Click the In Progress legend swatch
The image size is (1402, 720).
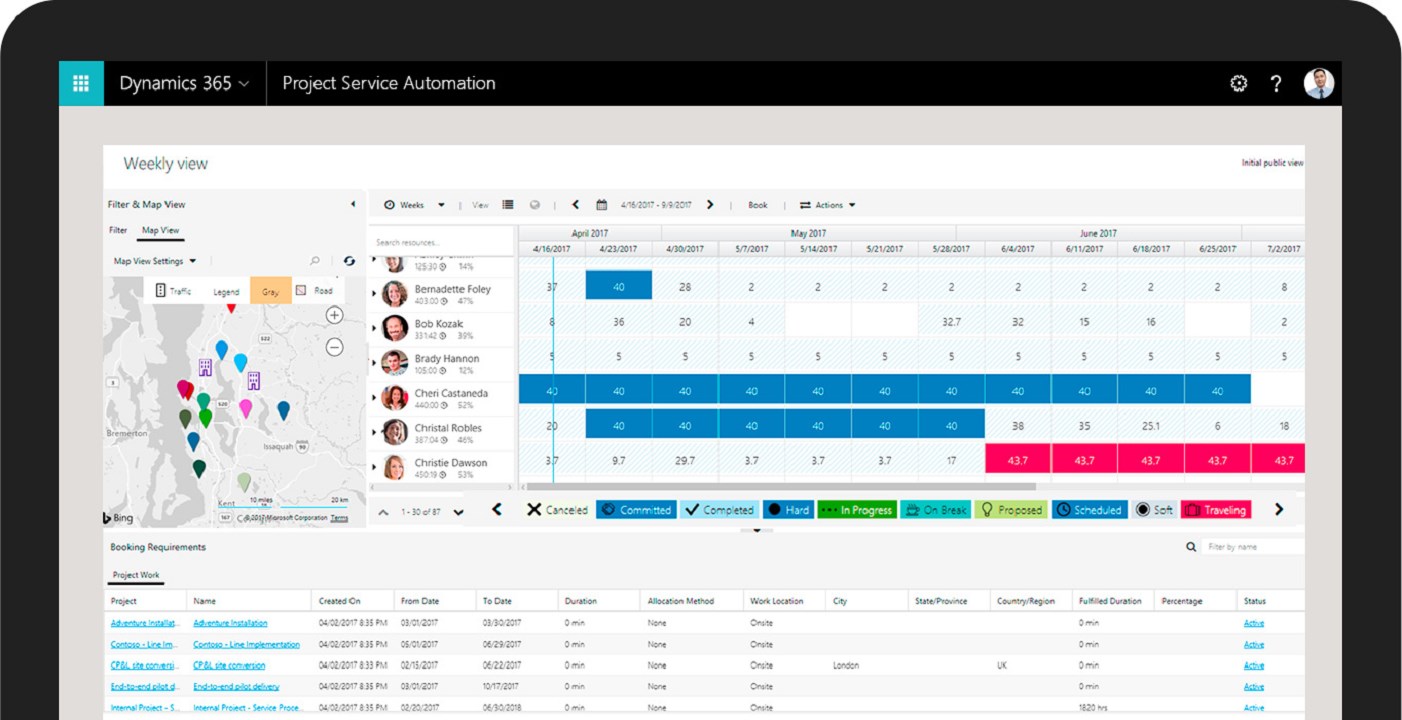[856, 510]
